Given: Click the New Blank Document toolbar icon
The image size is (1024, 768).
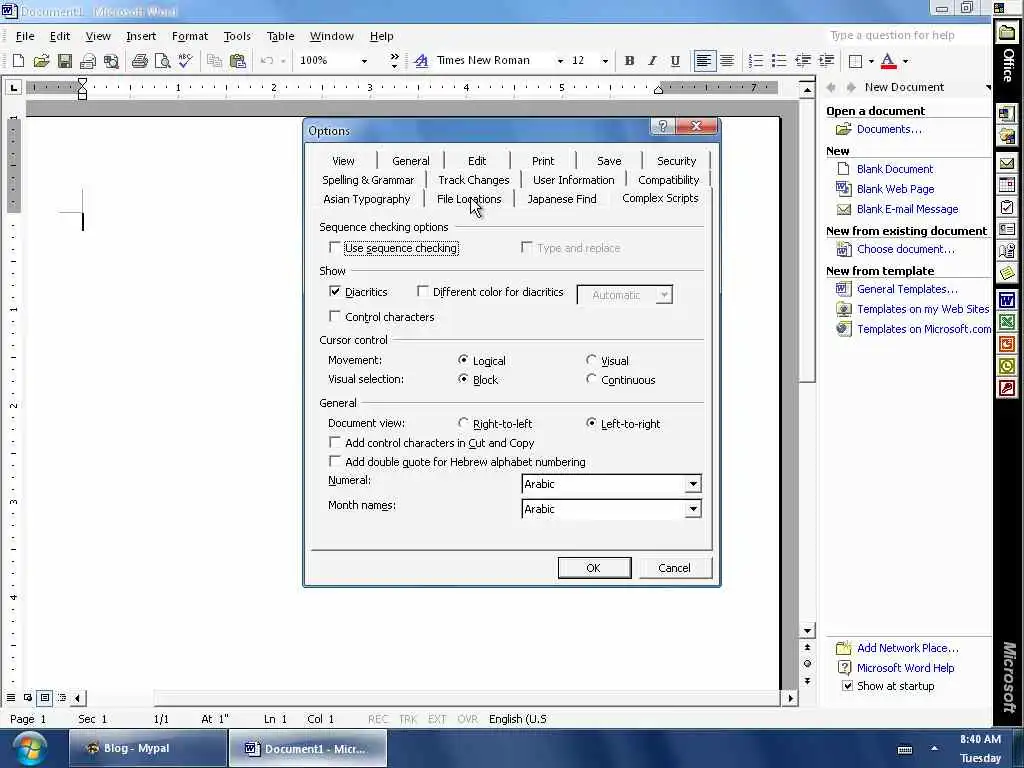Looking at the screenshot, I should click(x=18, y=61).
